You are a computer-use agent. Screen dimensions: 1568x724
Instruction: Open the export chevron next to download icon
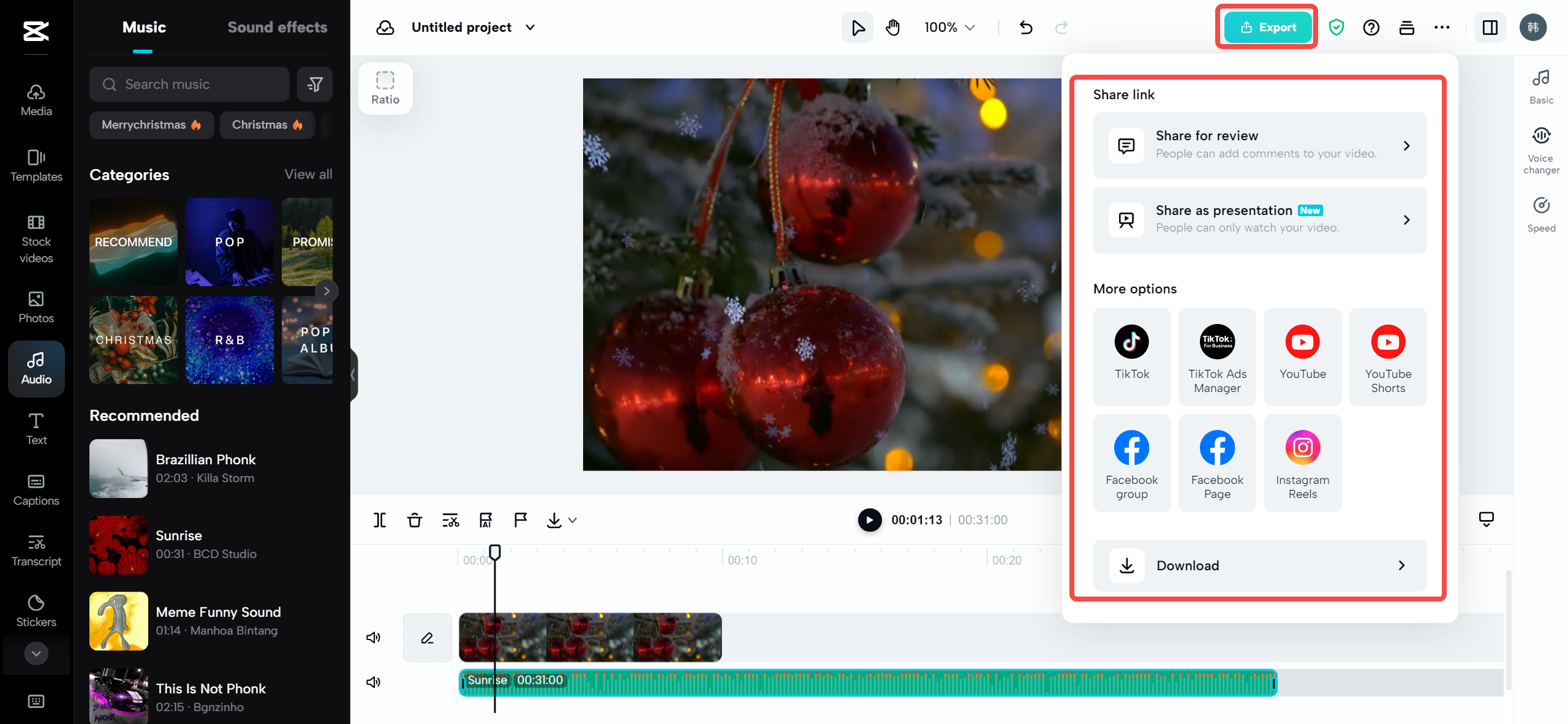coord(571,520)
